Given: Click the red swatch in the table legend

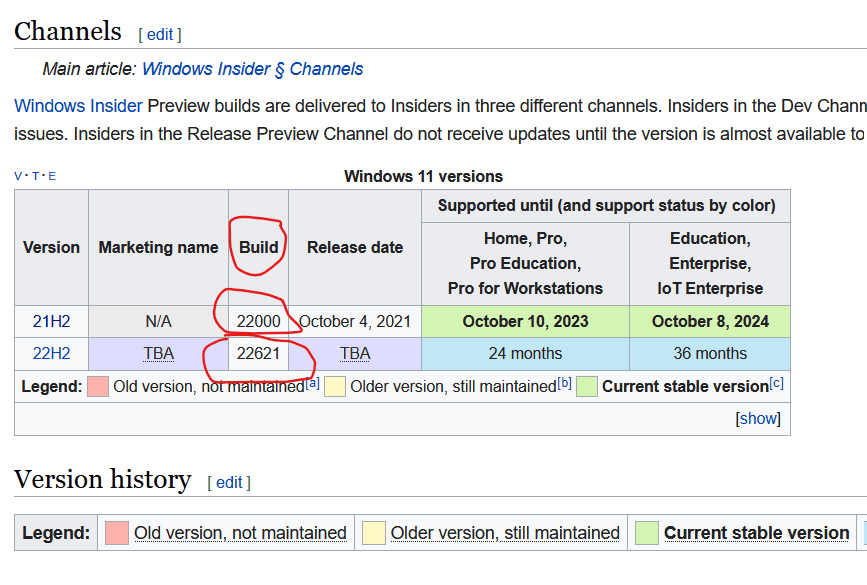Looking at the screenshot, I should 98,386.
